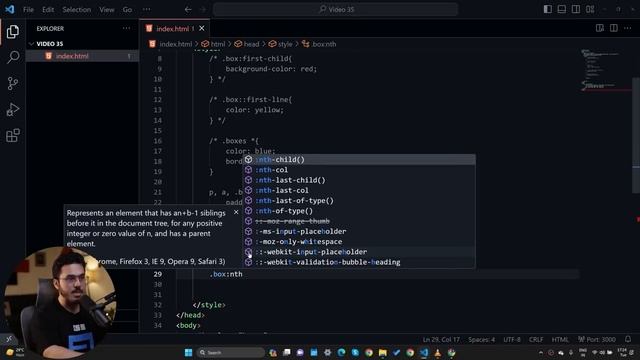Click Port: 3000 Live Server button
Viewport: 640px width, 360px height.
(x=597, y=340)
